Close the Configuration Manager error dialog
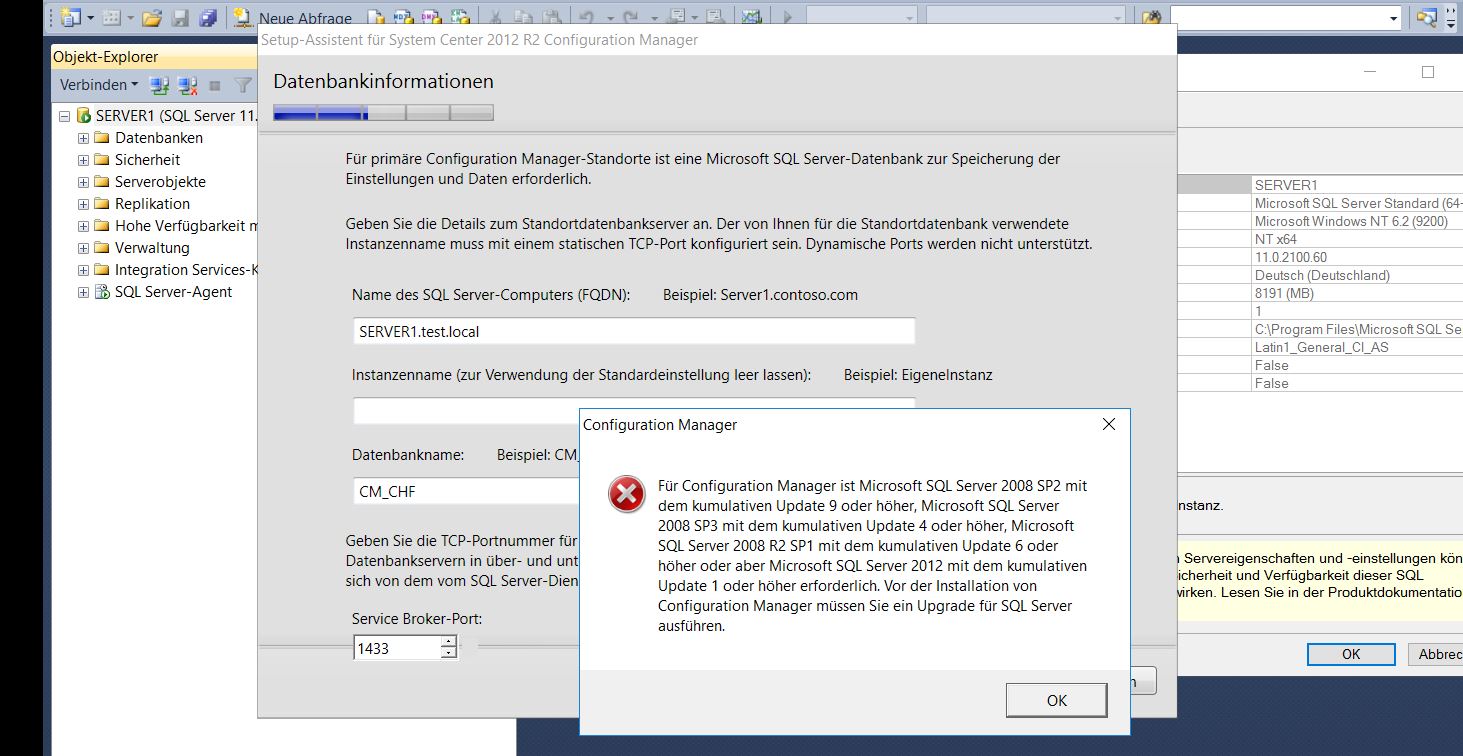Viewport: 1463px width, 756px height. tap(1108, 424)
